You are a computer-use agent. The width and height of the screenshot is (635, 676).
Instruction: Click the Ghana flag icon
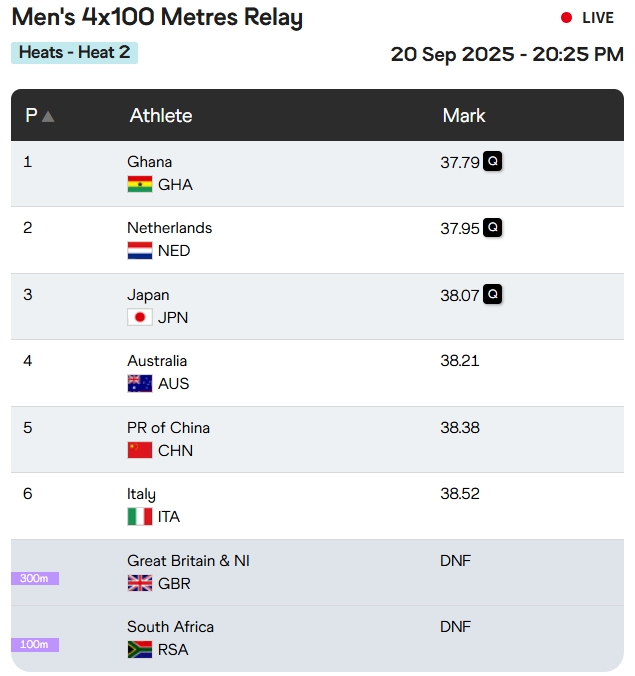coord(139,184)
